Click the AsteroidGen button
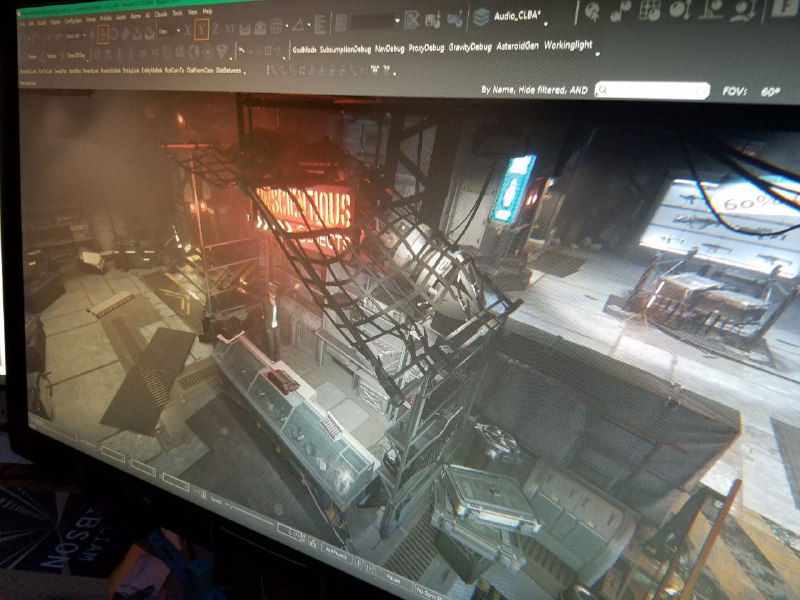Image resolution: width=800 pixels, height=600 pixels. [517, 46]
